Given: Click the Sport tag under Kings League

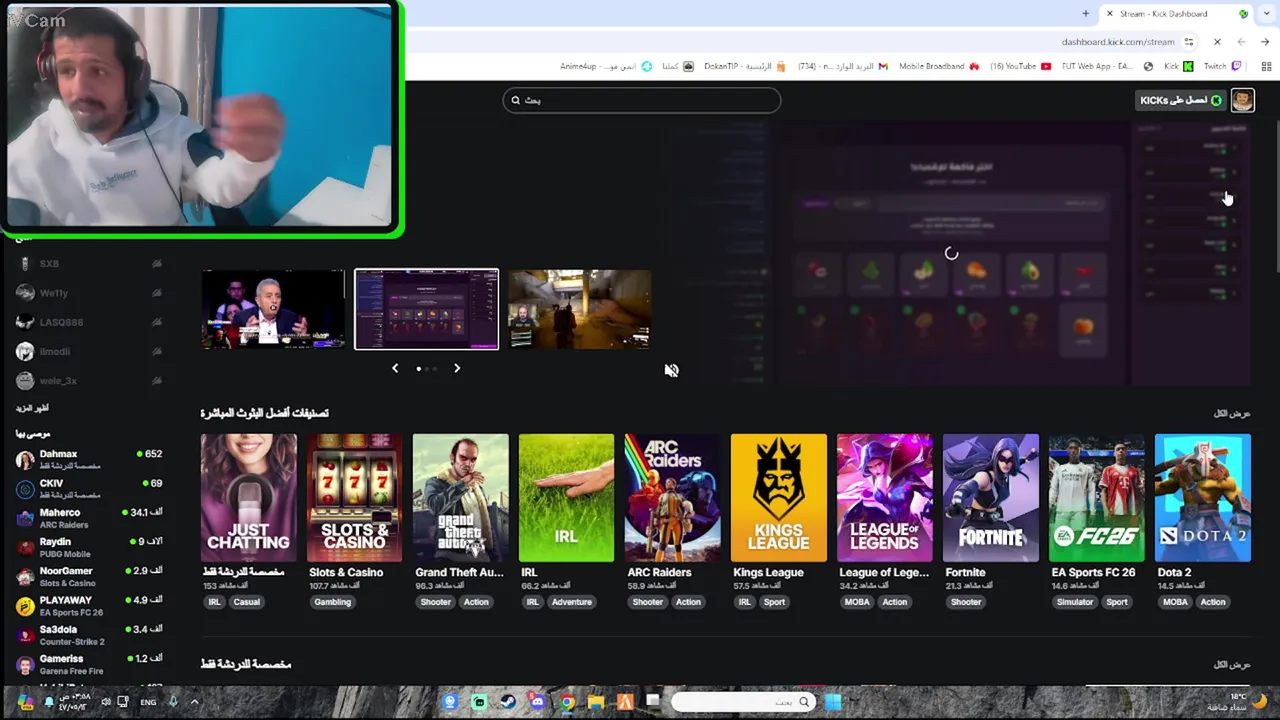Looking at the screenshot, I should [774, 602].
